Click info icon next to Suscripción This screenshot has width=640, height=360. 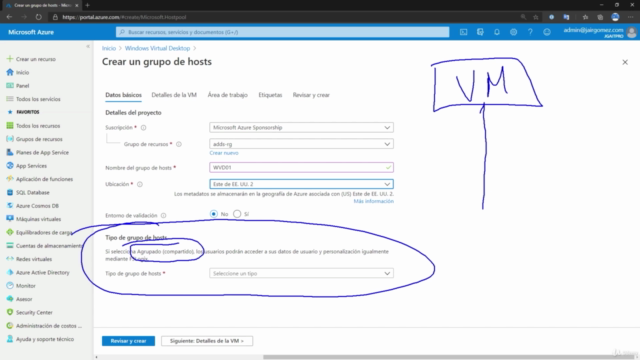[x=143, y=128]
